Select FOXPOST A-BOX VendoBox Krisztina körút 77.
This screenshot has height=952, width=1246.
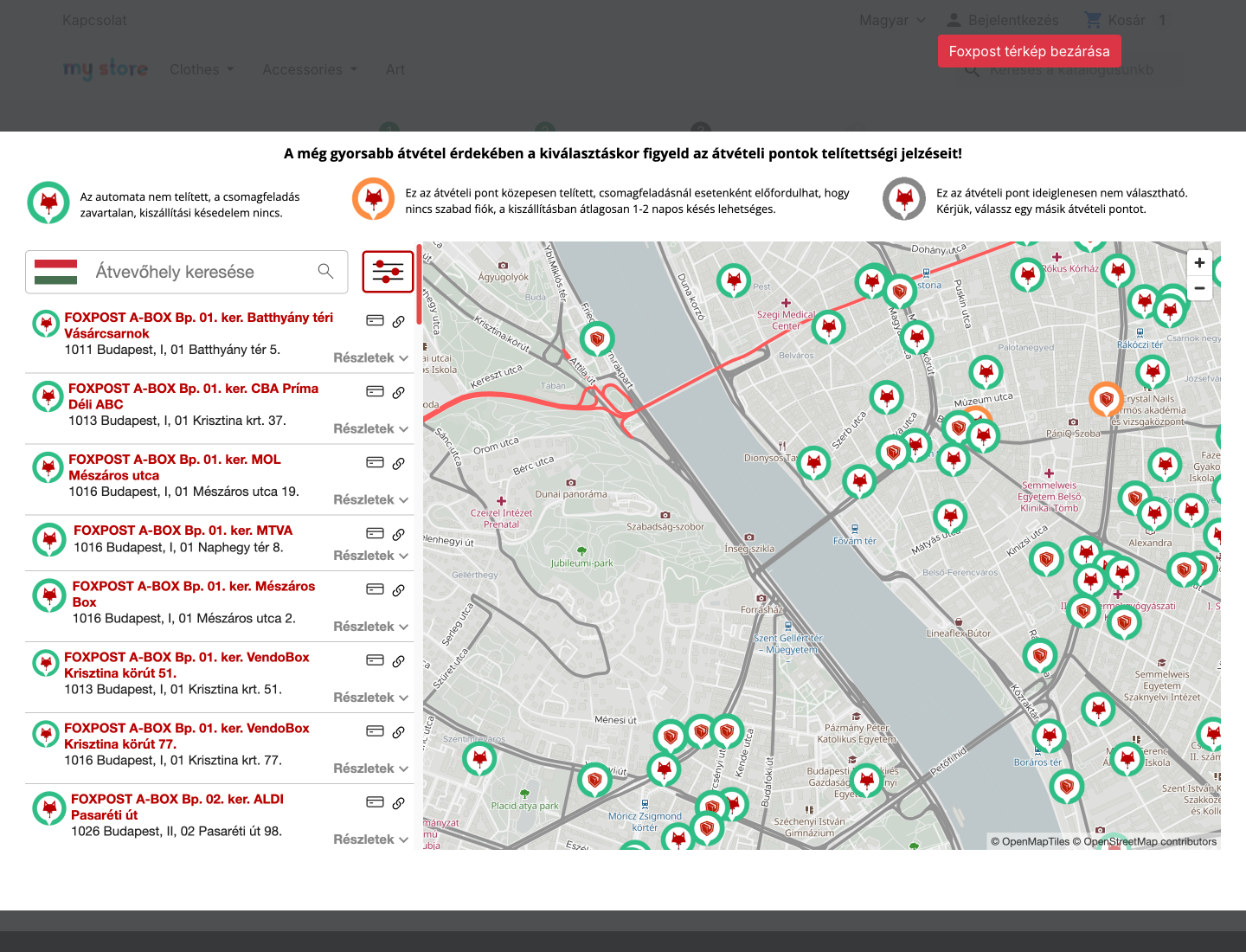[x=187, y=737]
